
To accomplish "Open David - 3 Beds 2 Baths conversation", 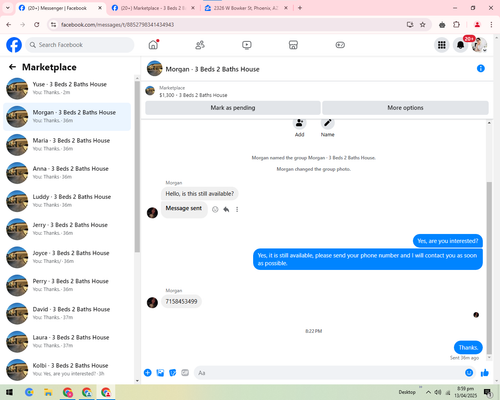I will (67, 313).
